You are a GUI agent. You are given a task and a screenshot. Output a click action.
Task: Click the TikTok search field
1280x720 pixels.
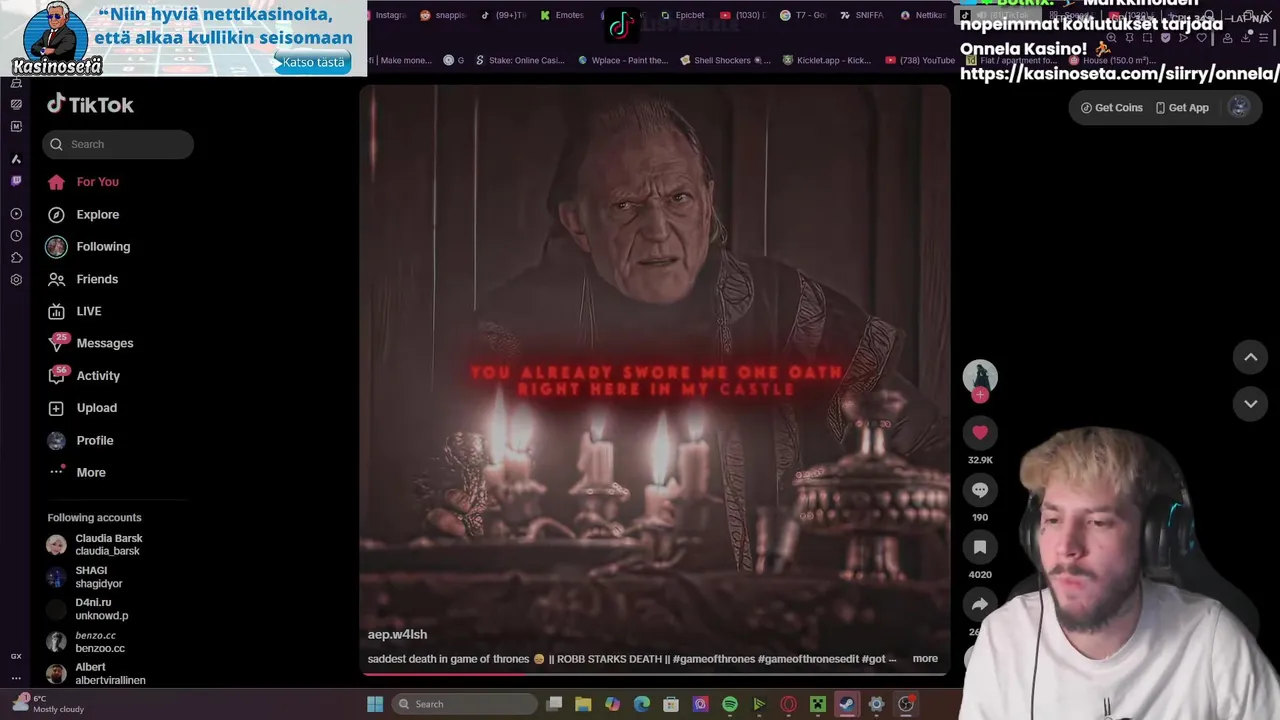coord(118,144)
